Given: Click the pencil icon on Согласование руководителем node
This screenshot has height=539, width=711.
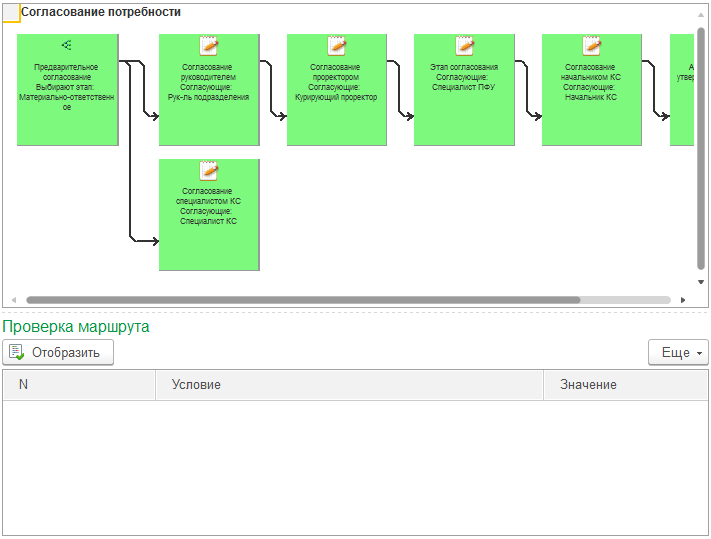Looking at the screenshot, I should pos(209,45).
